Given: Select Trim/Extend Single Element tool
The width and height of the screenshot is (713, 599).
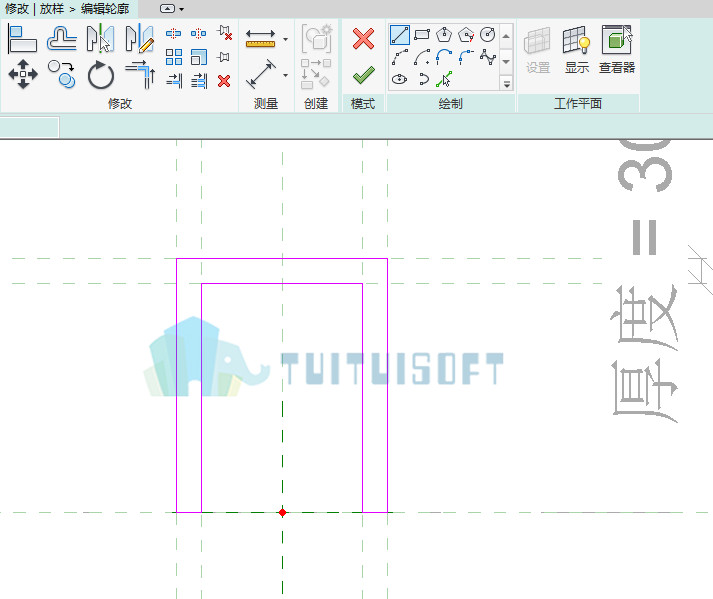Looking at the screenshot, I should pos(174,81).
